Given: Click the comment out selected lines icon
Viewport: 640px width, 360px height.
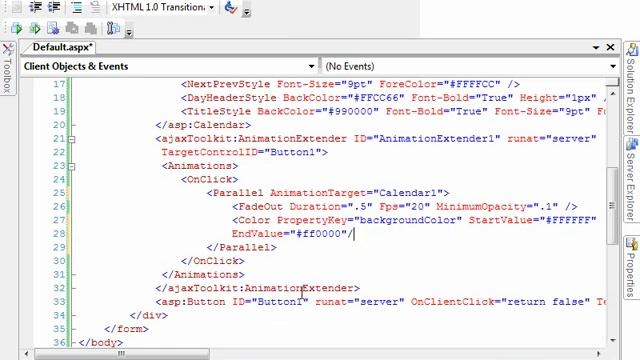Looking at the screenshot, I should (x=76, y=7).
